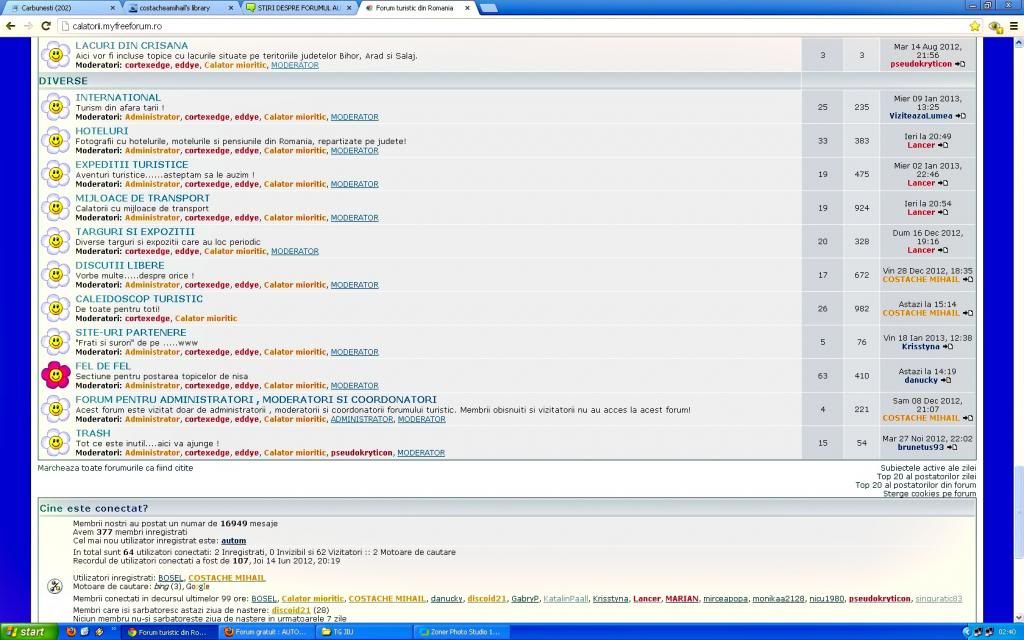Click the browser back arrow
This screenshot has height=640, width=1024.
(10, 26)
